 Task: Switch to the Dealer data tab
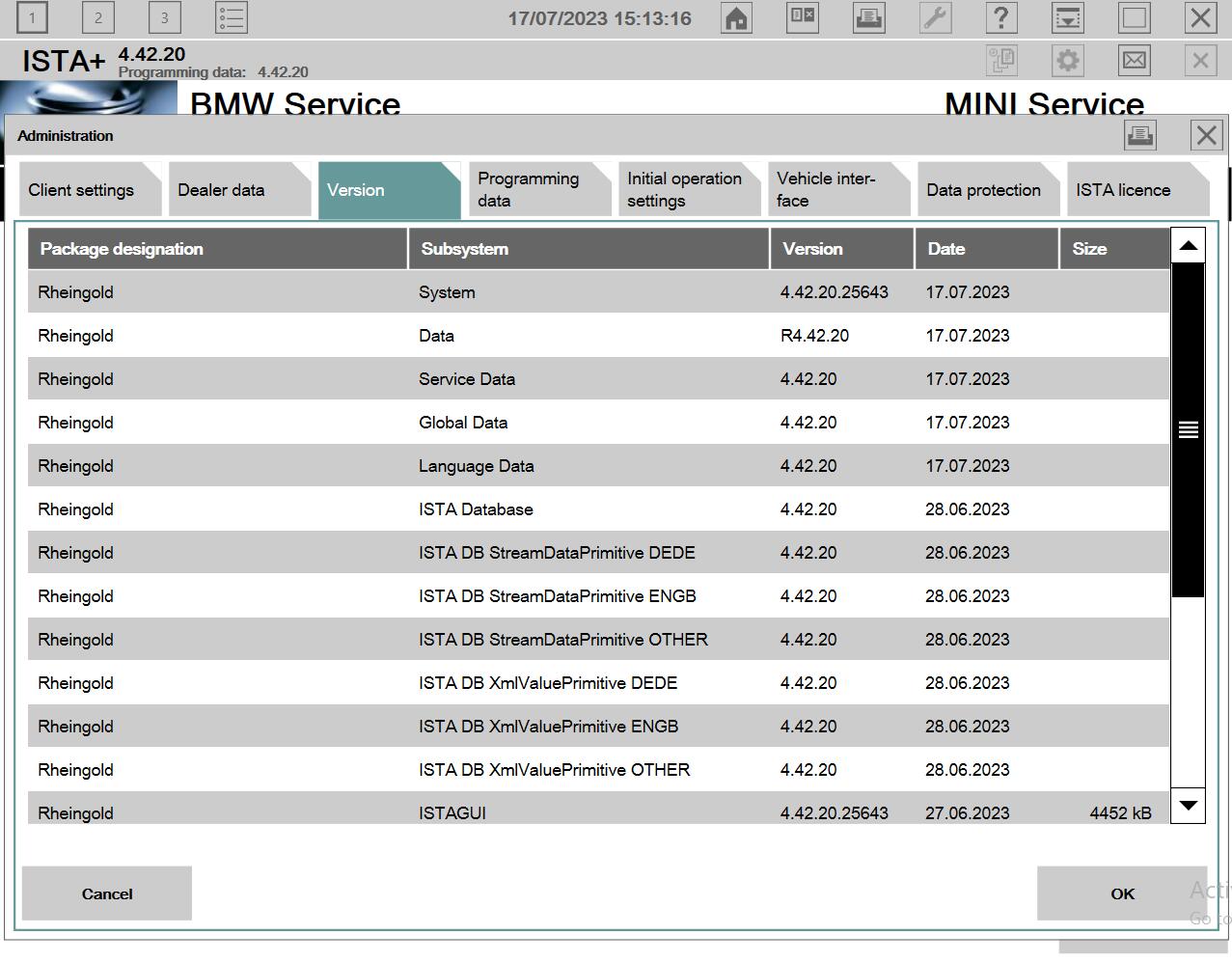[240, 190]
